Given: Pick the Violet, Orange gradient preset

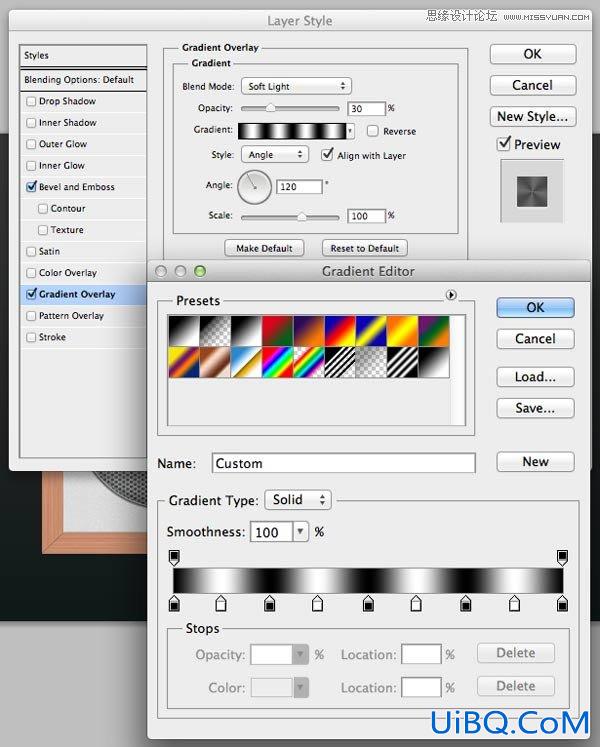Looking at the screenshot, I should (x=309, y=331).
